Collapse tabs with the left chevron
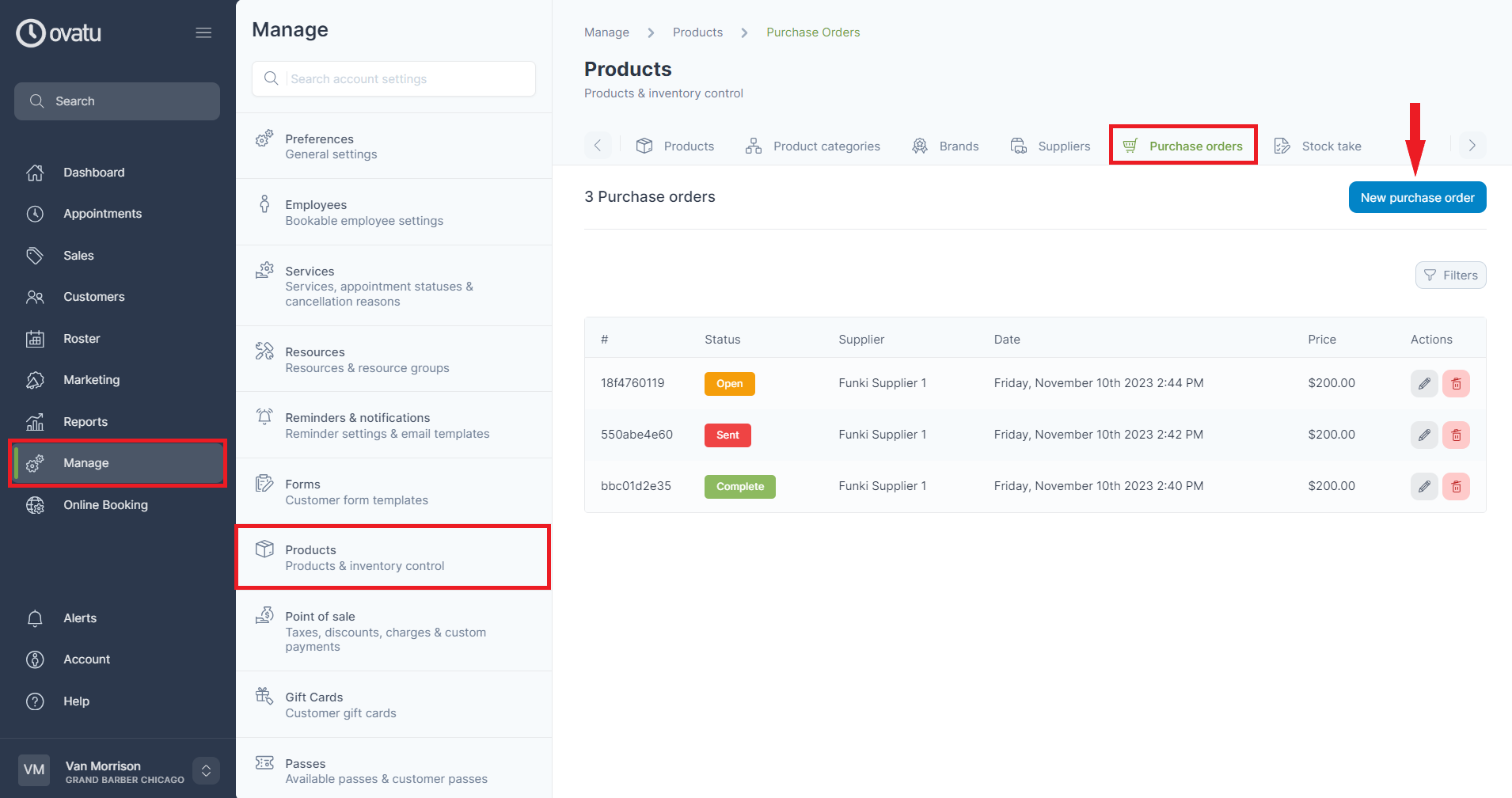This screenshot has height=798, width=1512. coord(598,145)
